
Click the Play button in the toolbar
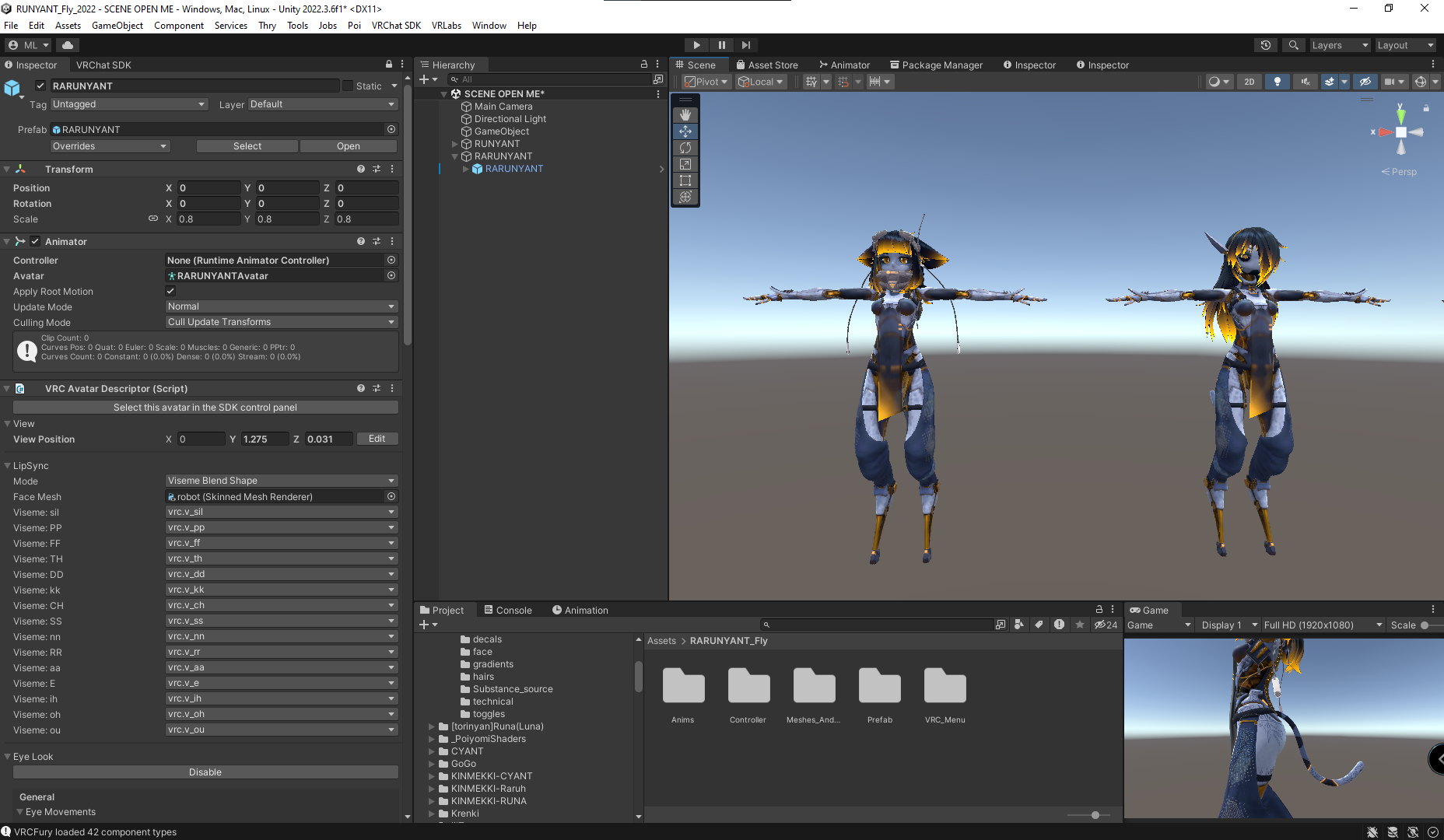(x=696, y=45)
